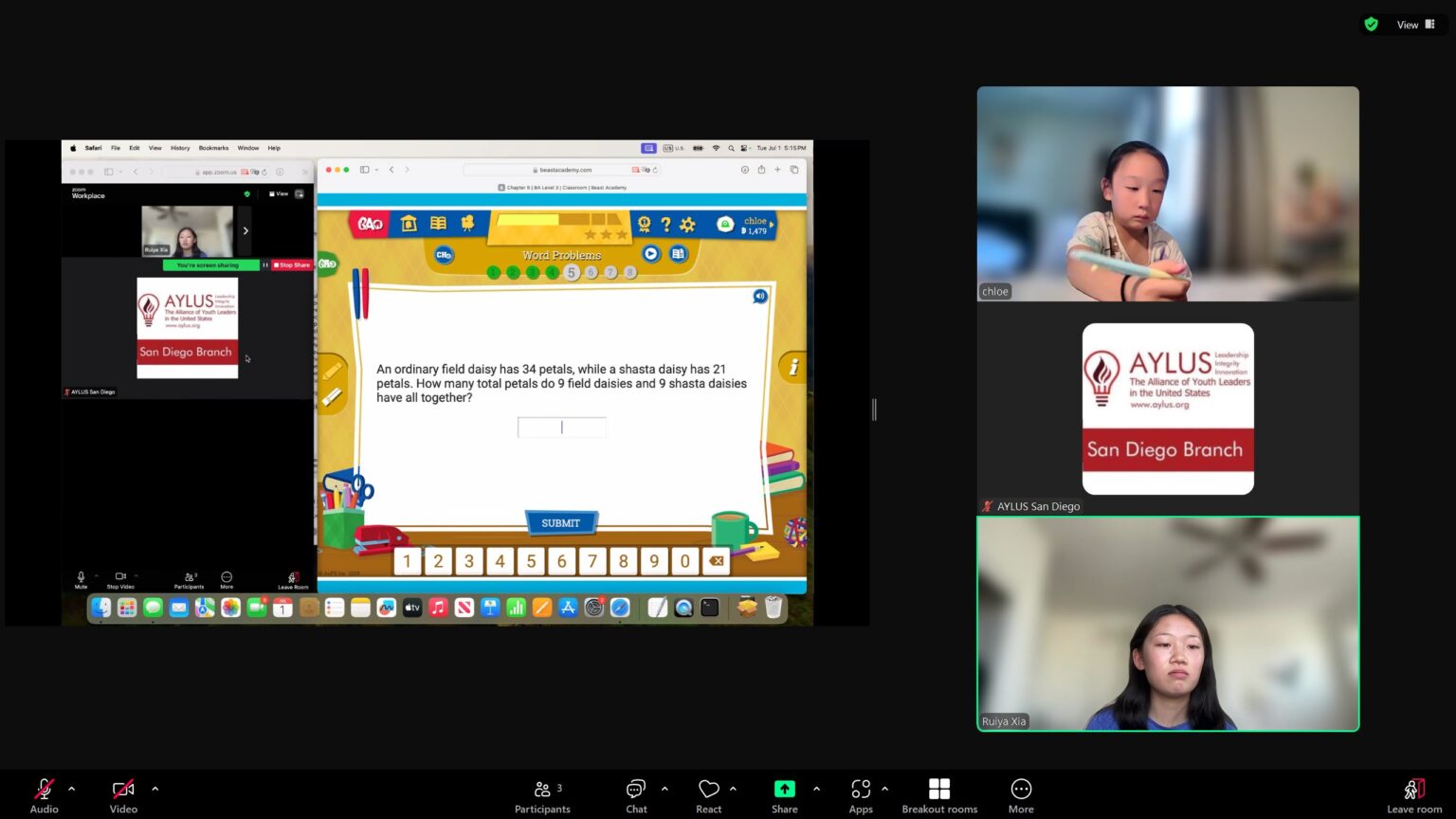Click the Leave room button

1413,794
